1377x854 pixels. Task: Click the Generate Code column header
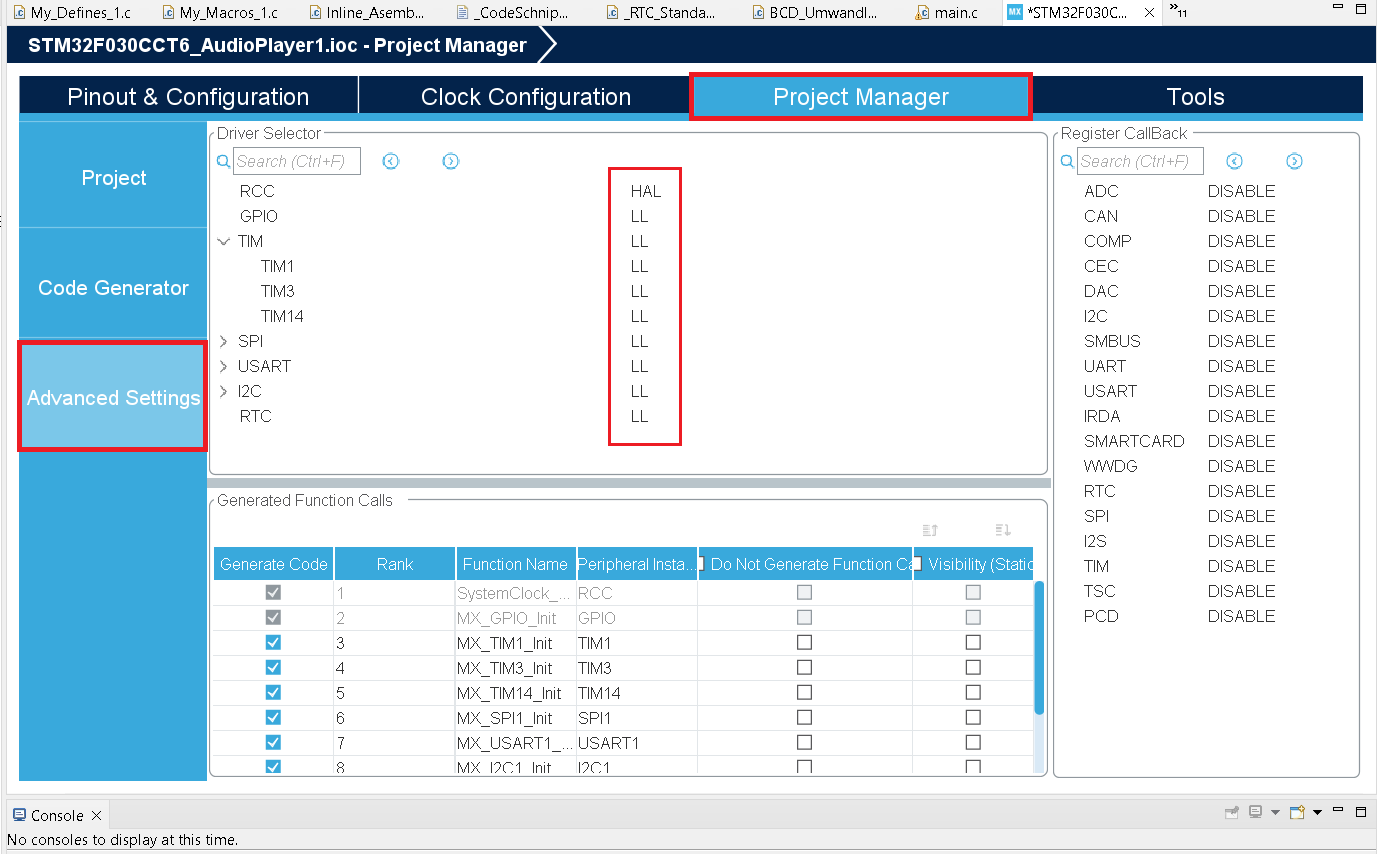274,564
